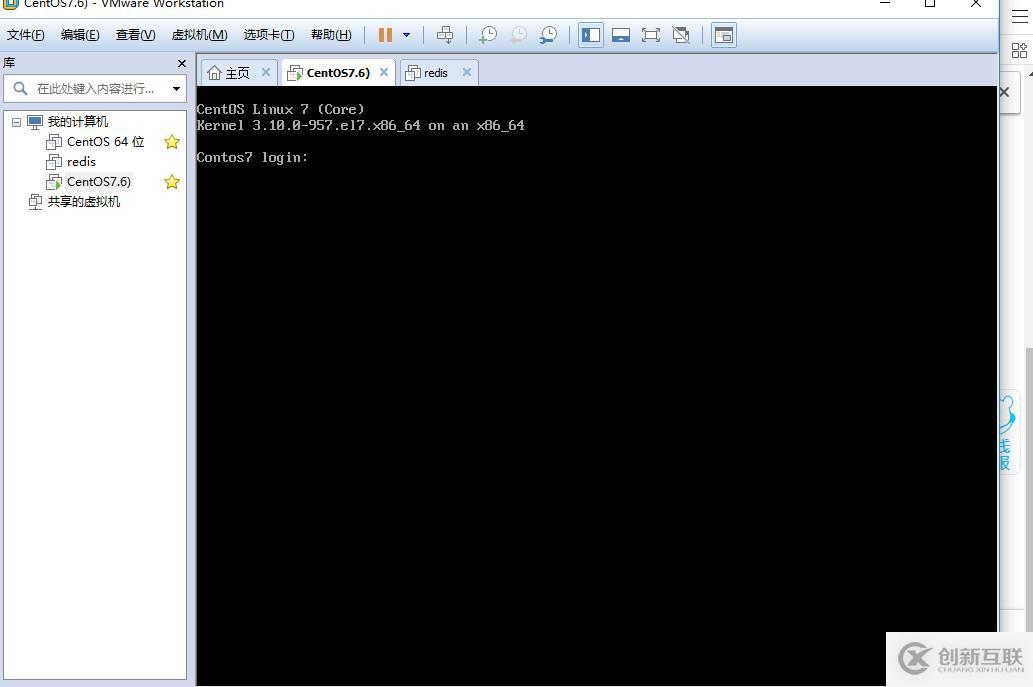This screenshot has width=1033, height=687.
Task: Click the grid icon in right window
Action: click(x=1019, y=50)
